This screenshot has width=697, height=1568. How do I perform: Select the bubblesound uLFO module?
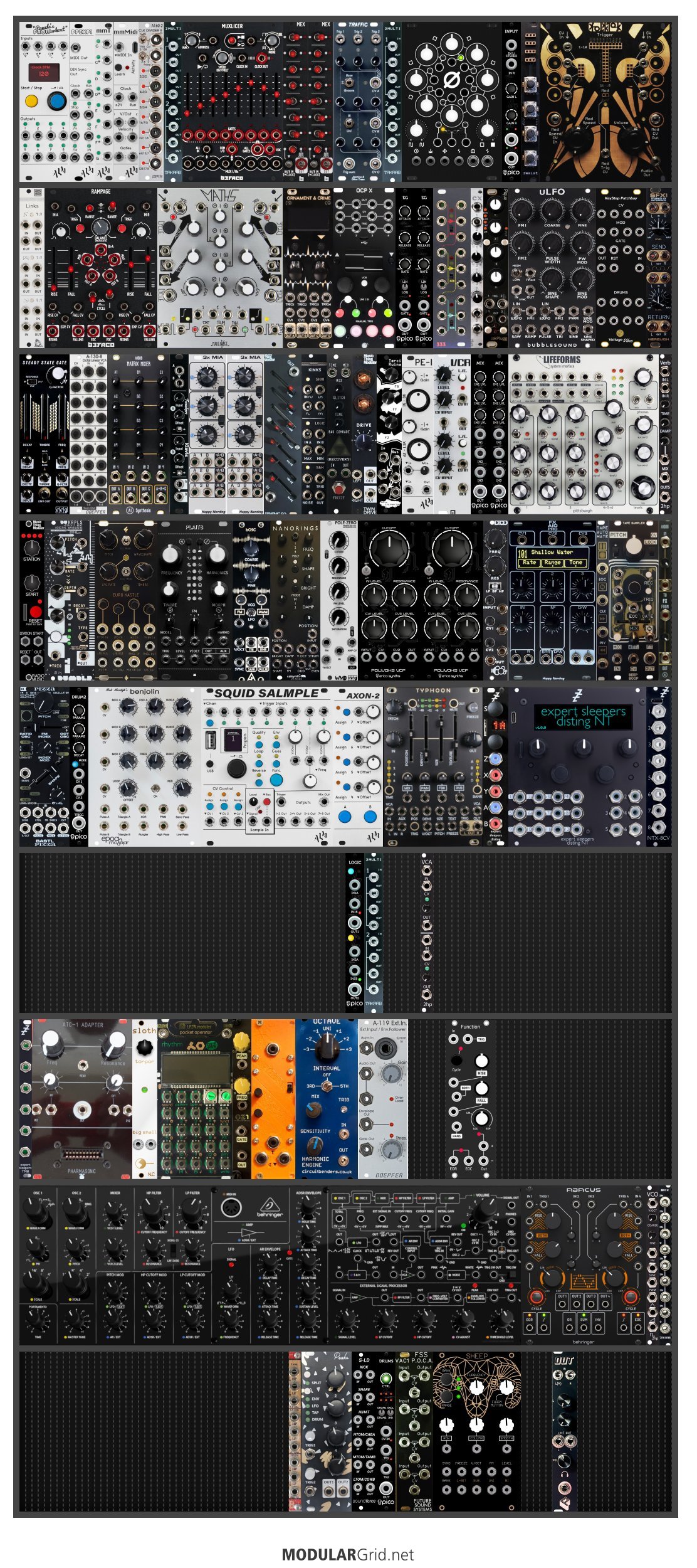552,268
